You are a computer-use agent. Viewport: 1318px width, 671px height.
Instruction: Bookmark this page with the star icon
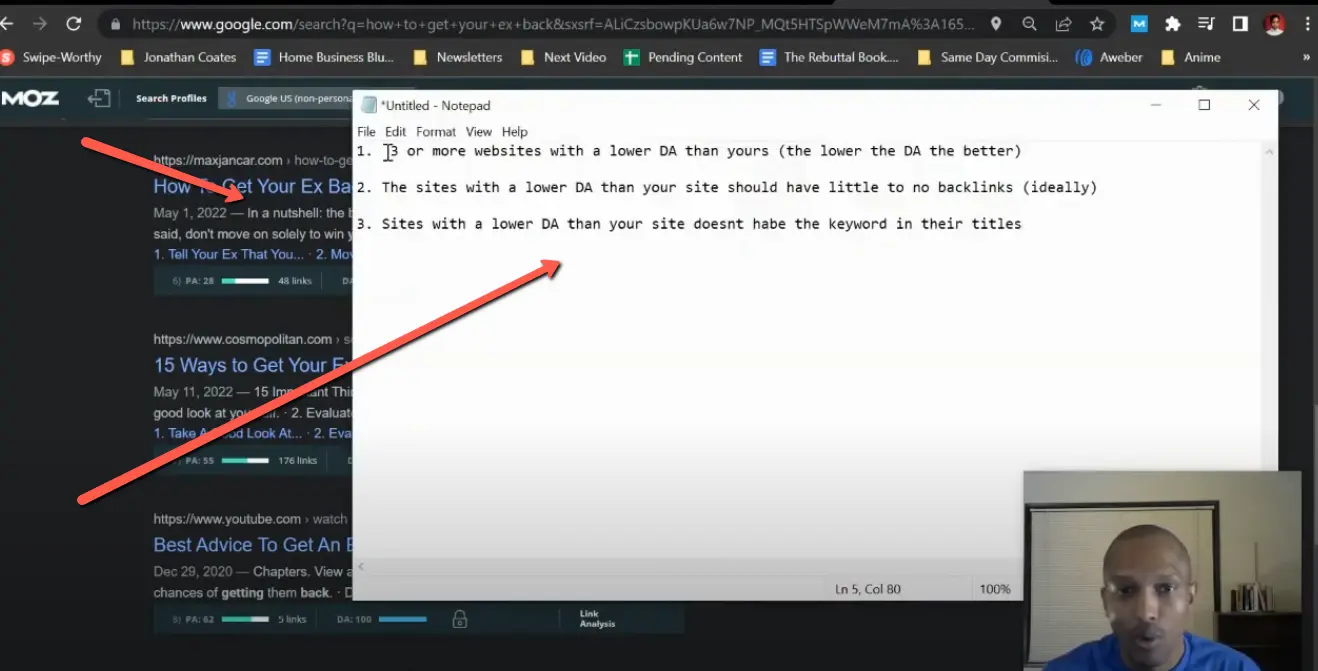[x=1096, y=23]
